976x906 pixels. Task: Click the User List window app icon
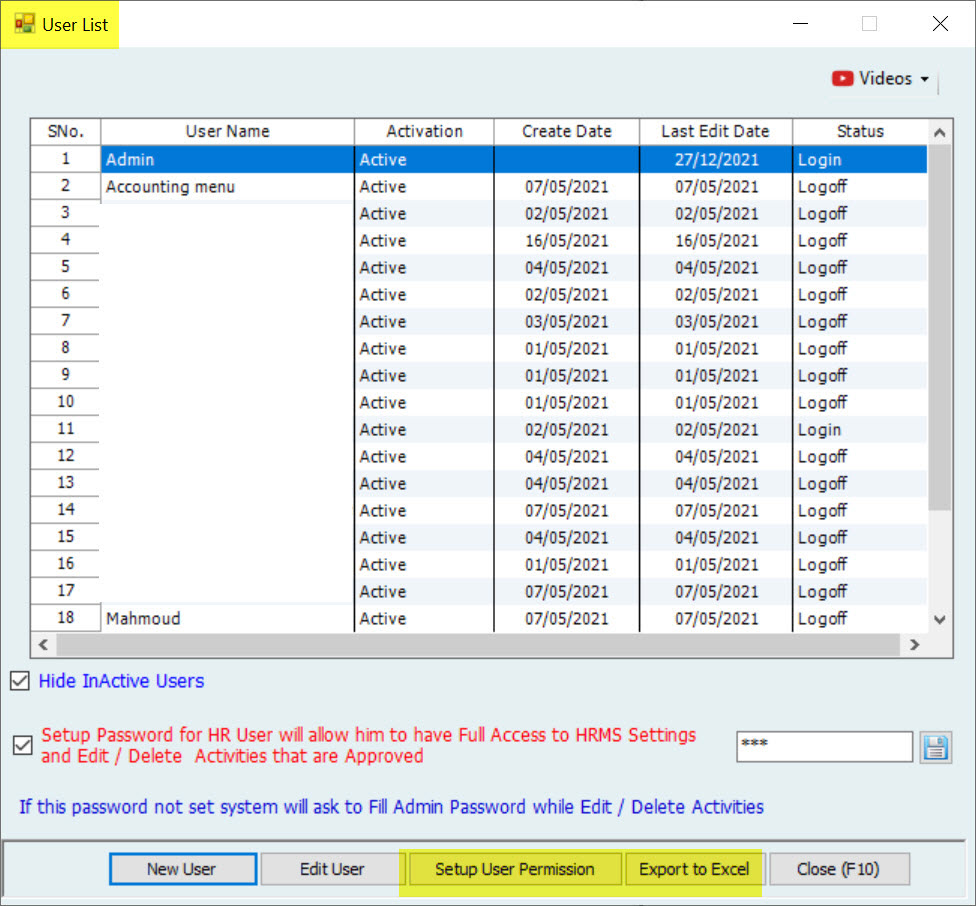tap(24, 25)
